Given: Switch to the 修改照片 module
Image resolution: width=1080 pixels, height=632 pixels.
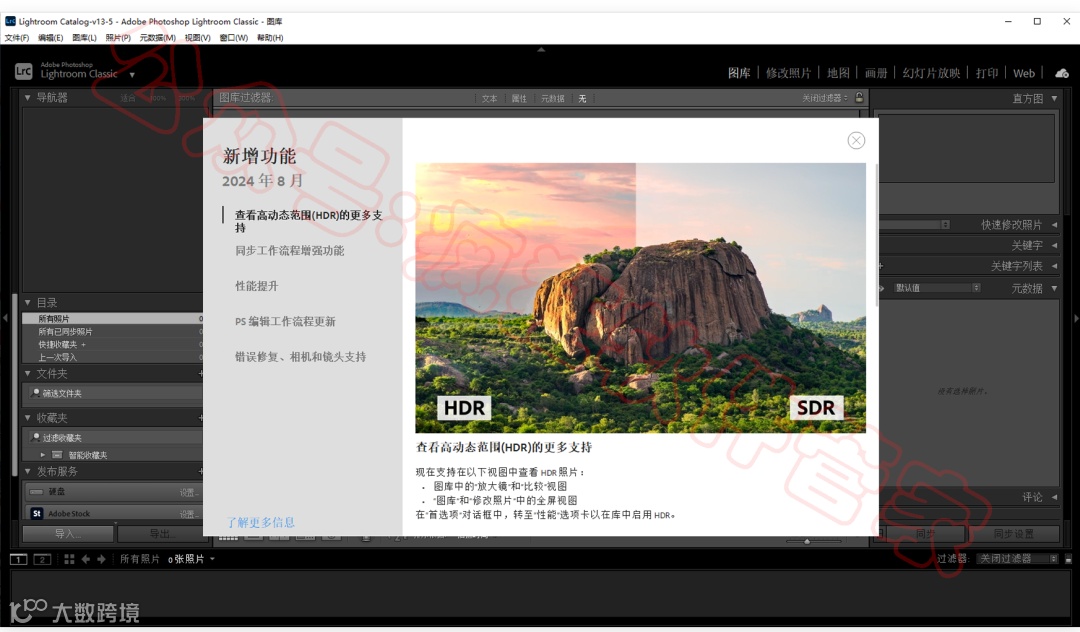Looking at the screenshot, I should tap(788, 73).
